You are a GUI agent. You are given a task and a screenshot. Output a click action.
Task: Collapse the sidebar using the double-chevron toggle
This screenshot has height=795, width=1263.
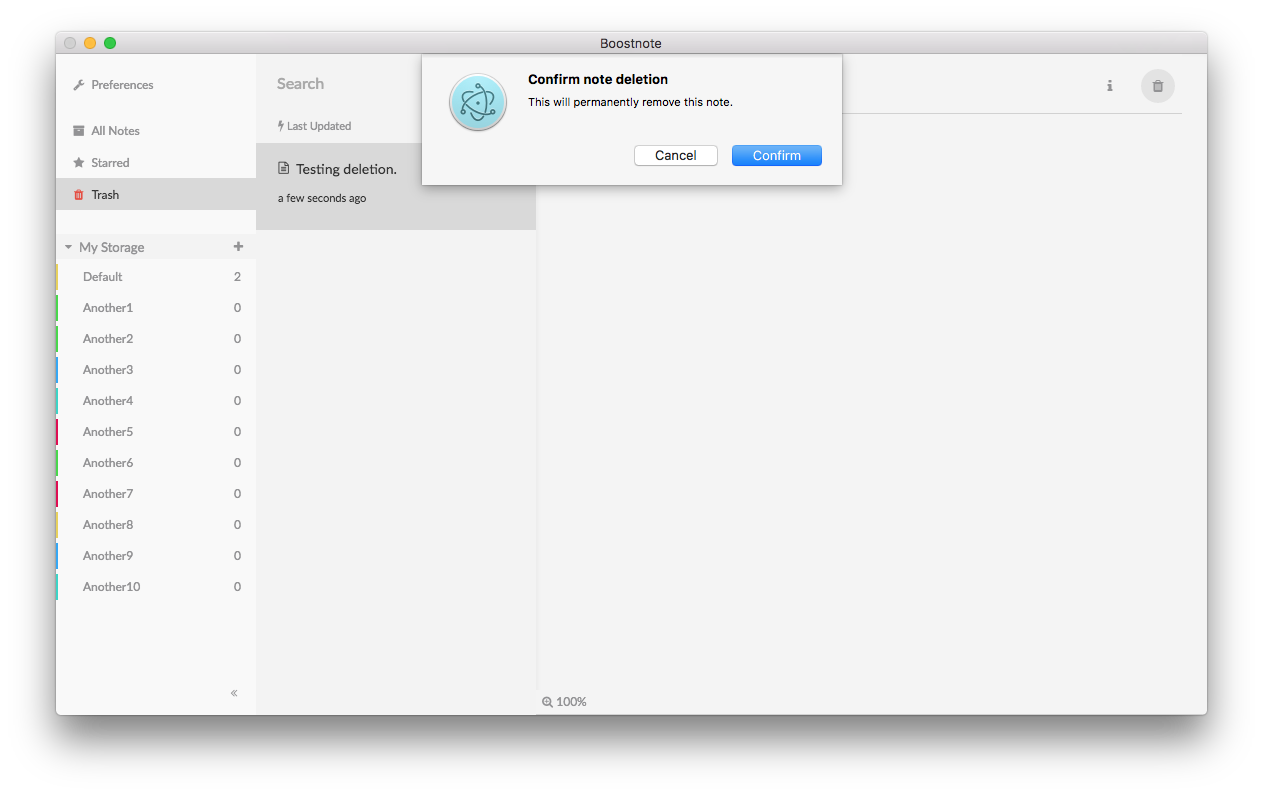pos(233,692)
